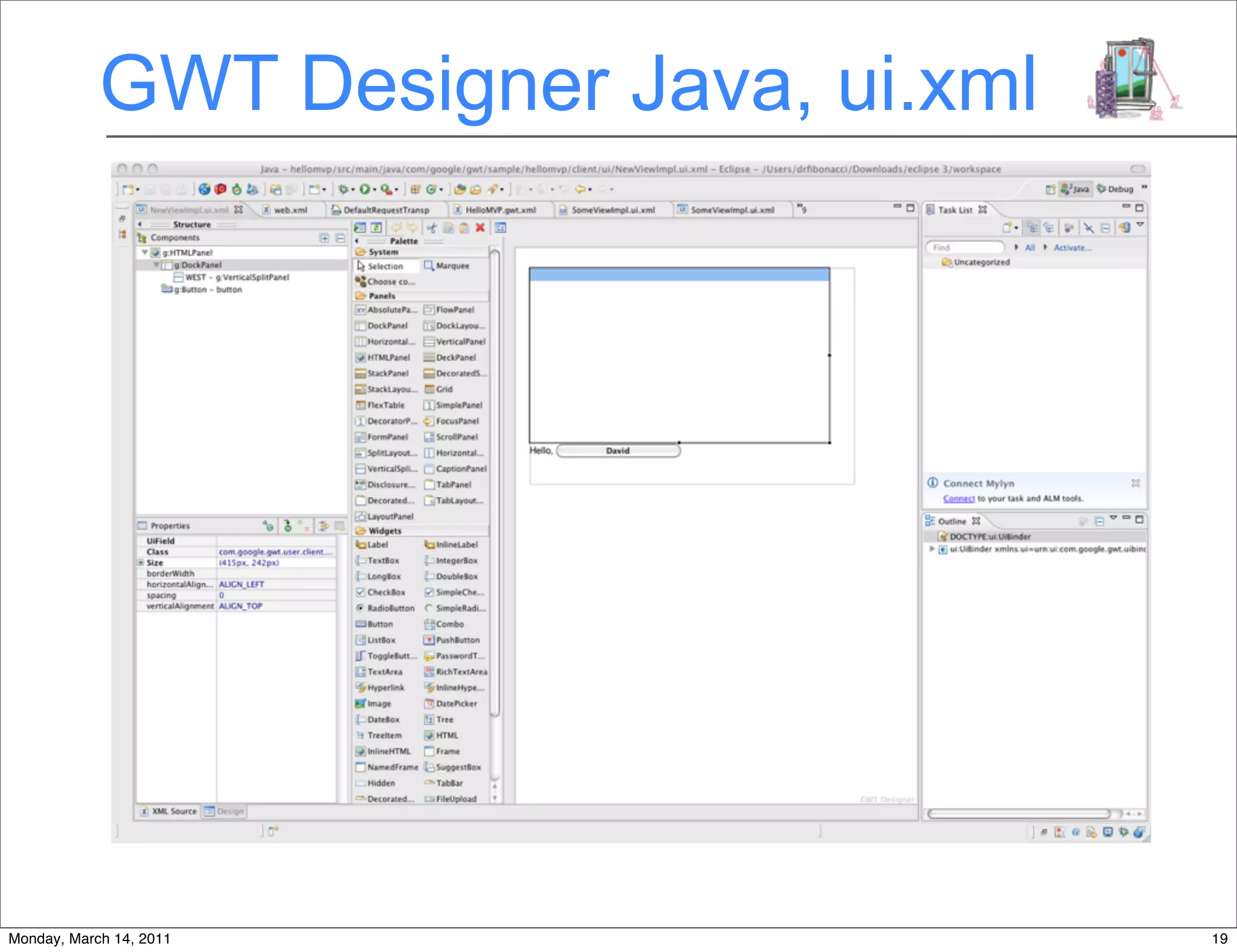Expand all components in Structure panel
Image resolution: width=1237 pixels, height=952 pixels.
click(324, 238)
